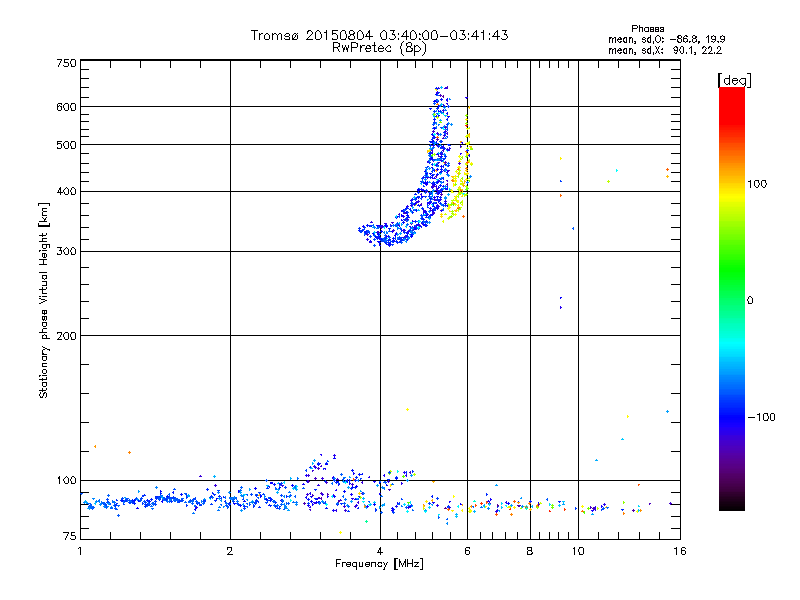The height and width of the screenshot is (600, 800).
Task: Click the x-axis tick label '8'
Action: pyautogui.click(x=530, y=551)
